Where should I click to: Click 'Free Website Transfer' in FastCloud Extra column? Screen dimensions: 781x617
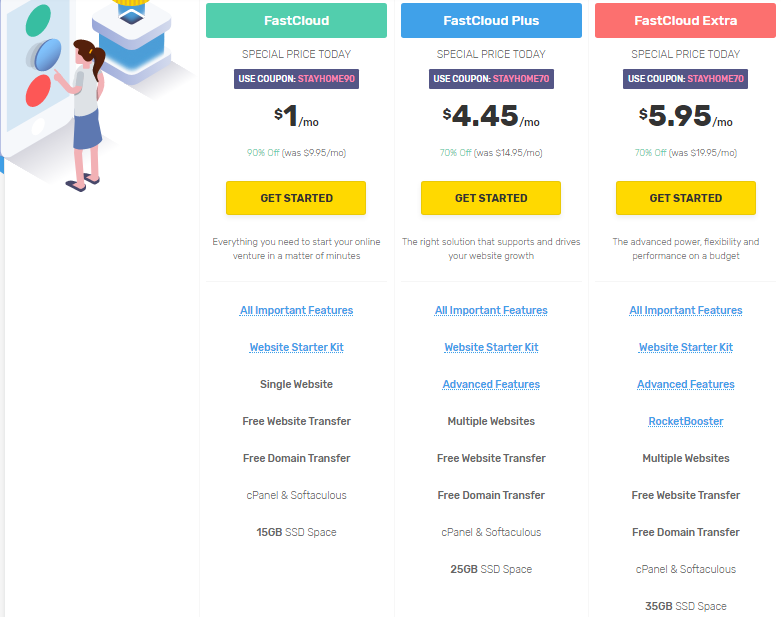(686, 495)
